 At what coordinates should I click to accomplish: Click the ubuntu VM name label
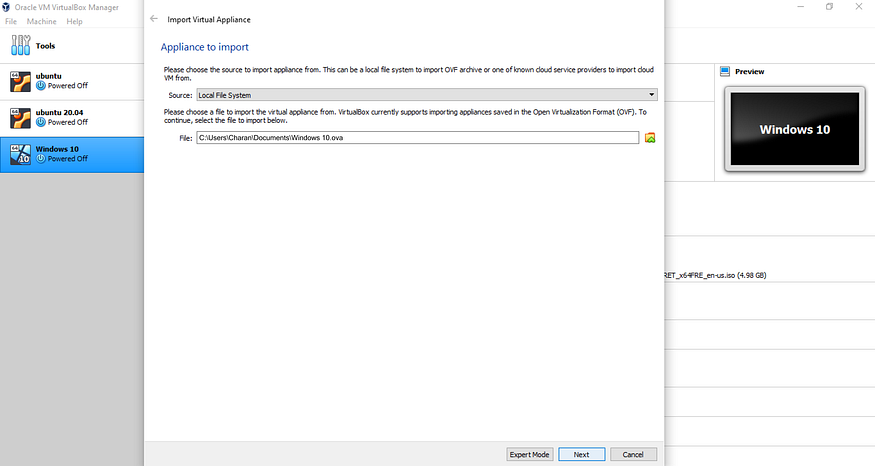(49, 76)
